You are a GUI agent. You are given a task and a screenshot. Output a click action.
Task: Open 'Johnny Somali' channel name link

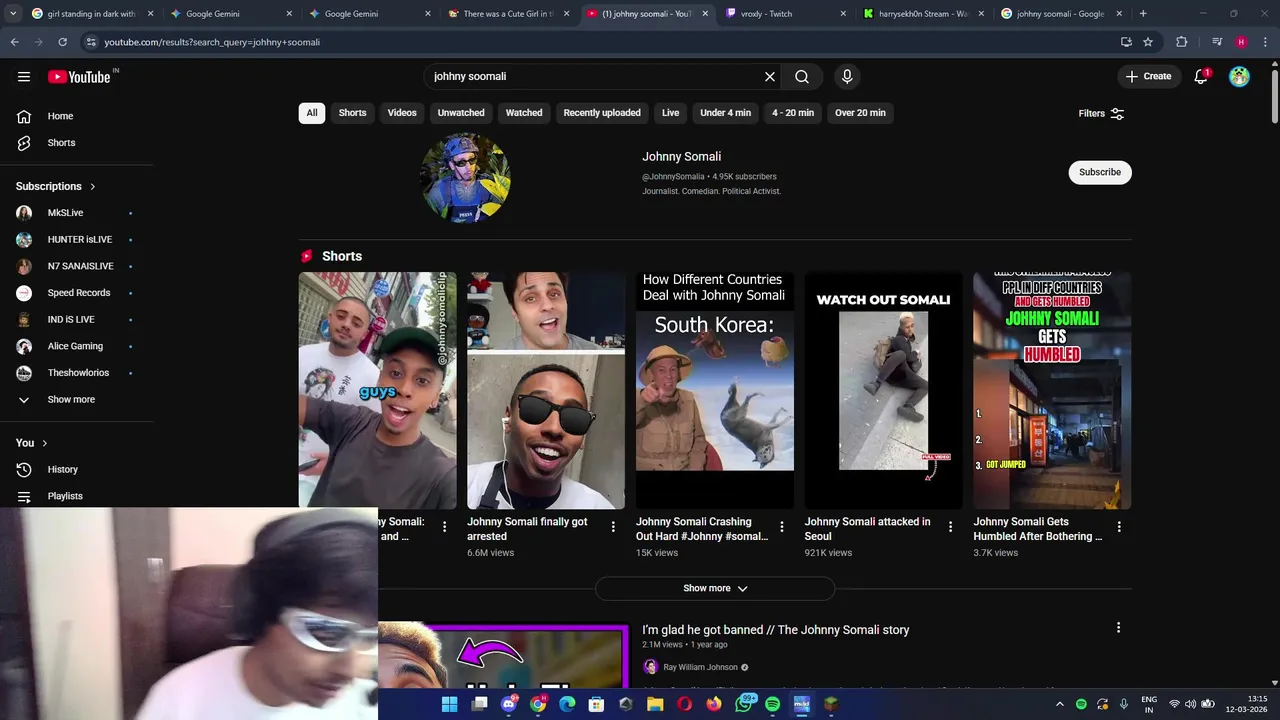[x=681, y=157]
